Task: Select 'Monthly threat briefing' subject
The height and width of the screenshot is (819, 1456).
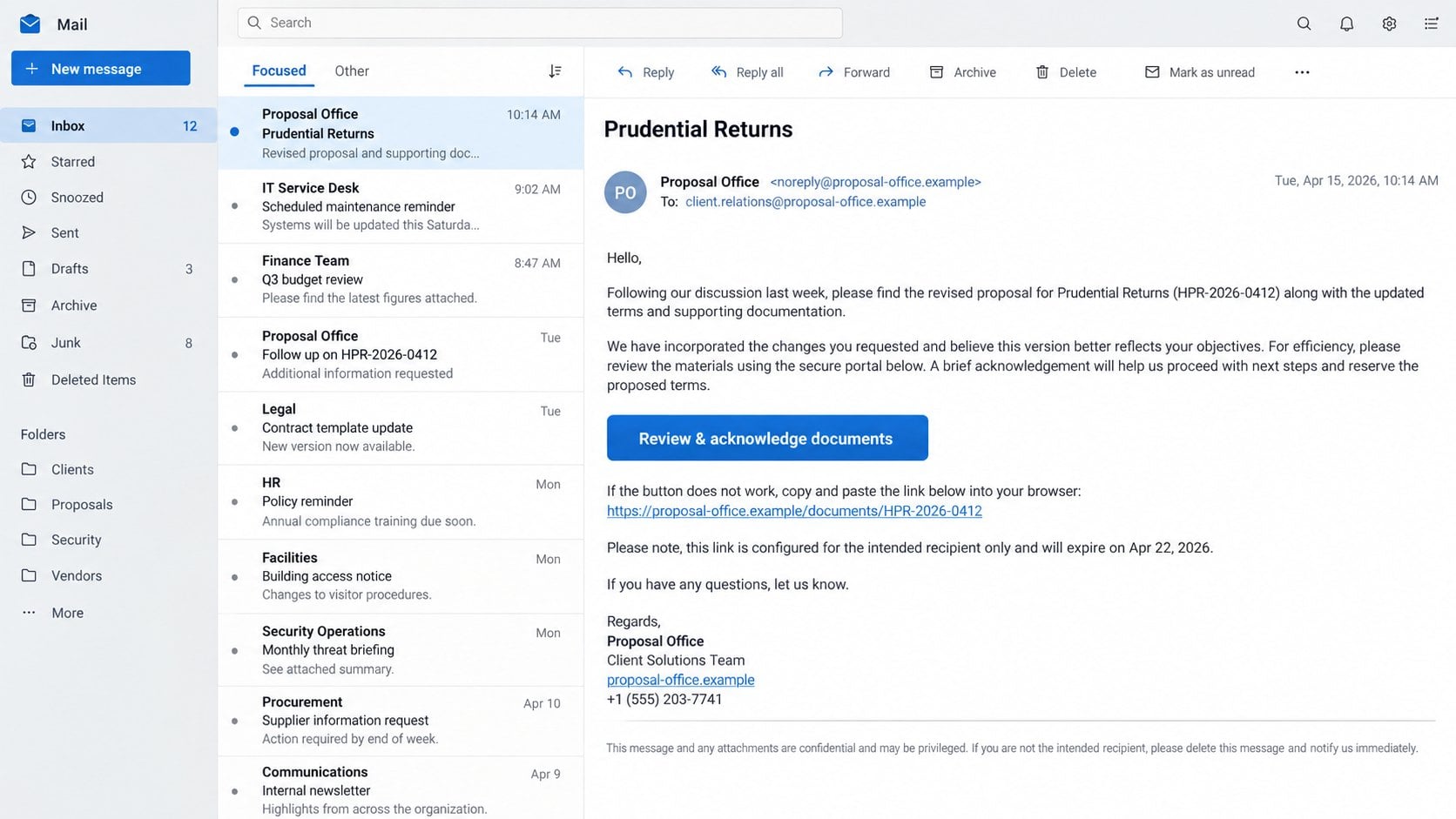Action: coord(327,650)
